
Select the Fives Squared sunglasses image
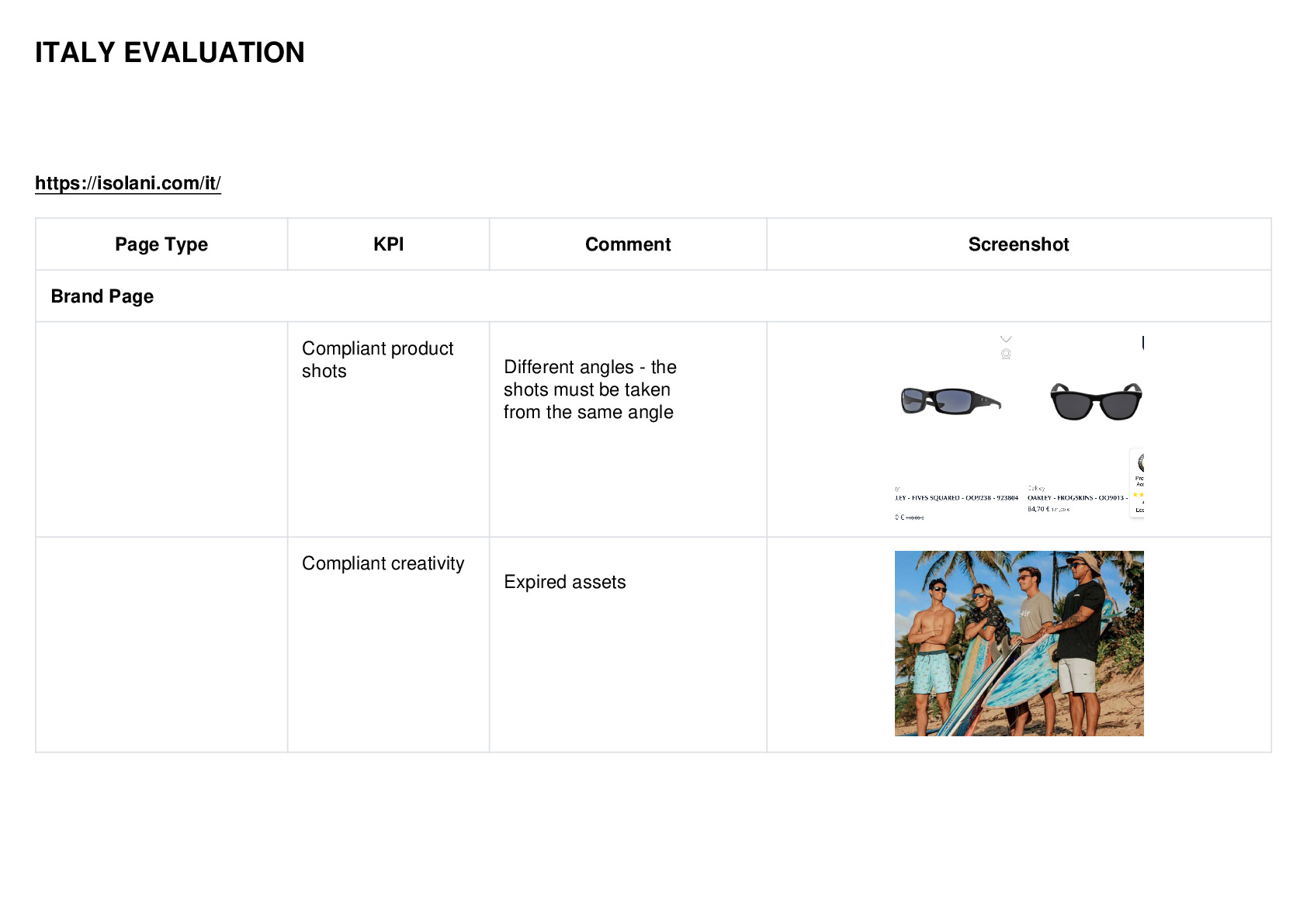click(x=951, y=401)
